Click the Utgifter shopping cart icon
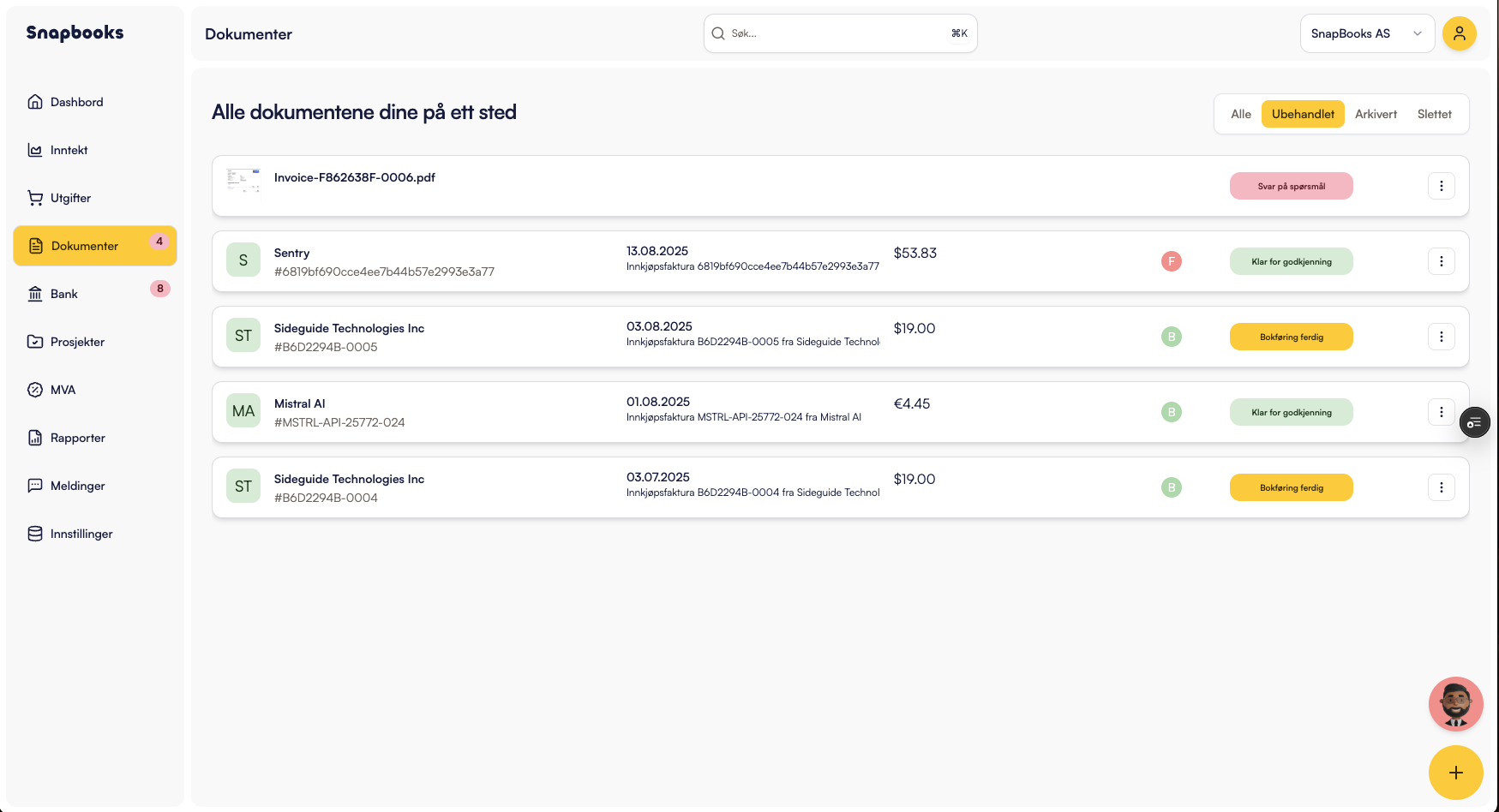The width and height of the screenshot is (1499, 812). [x=34, y=197]
